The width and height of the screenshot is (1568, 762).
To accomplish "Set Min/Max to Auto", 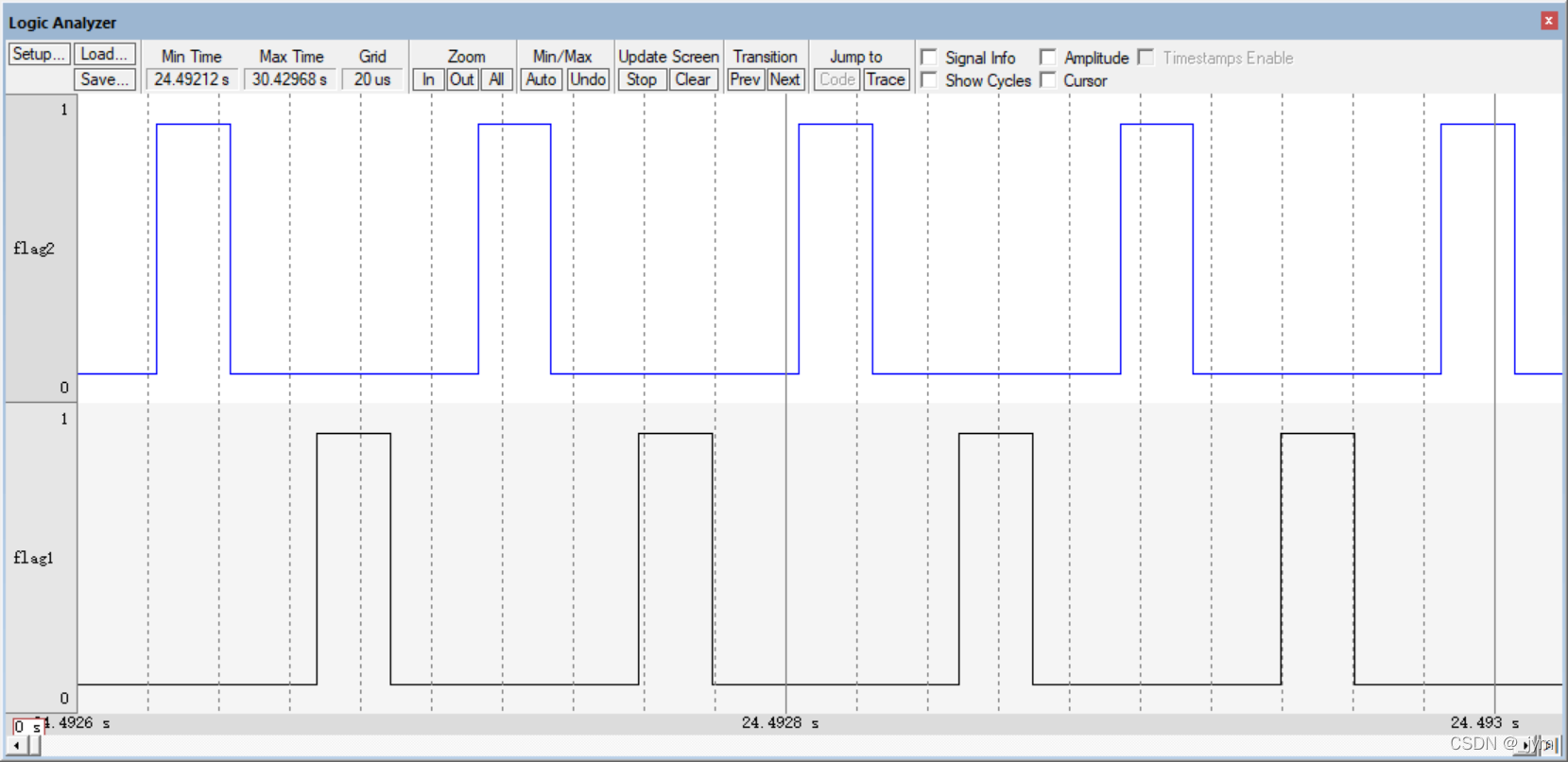I will click(x=542, y=79).
